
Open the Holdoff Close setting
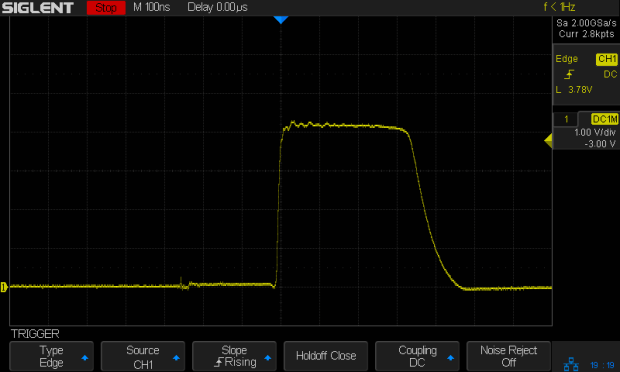(x=326, y=356)
